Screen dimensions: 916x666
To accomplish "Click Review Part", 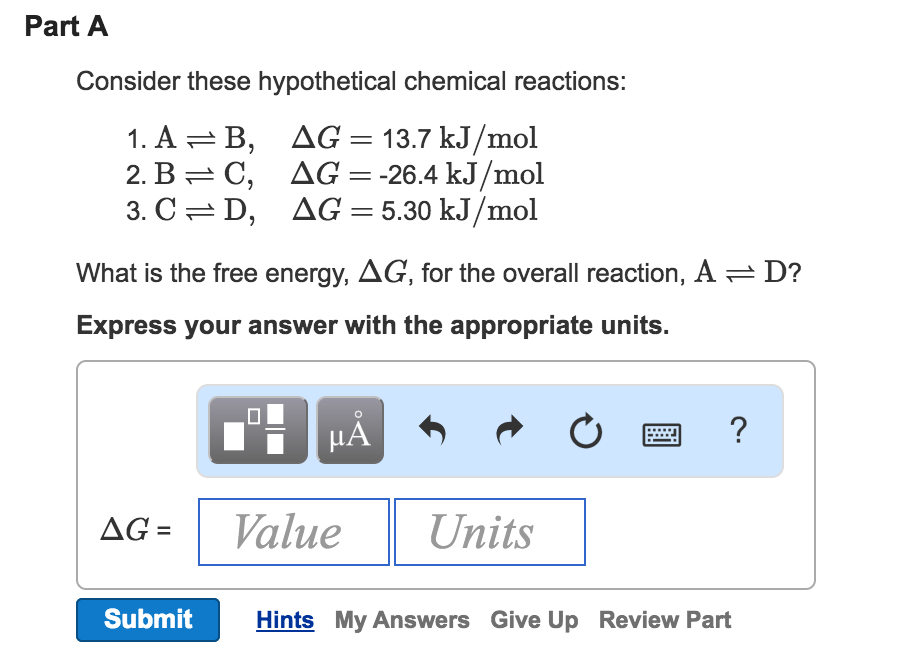I will [x=664, y=620].
